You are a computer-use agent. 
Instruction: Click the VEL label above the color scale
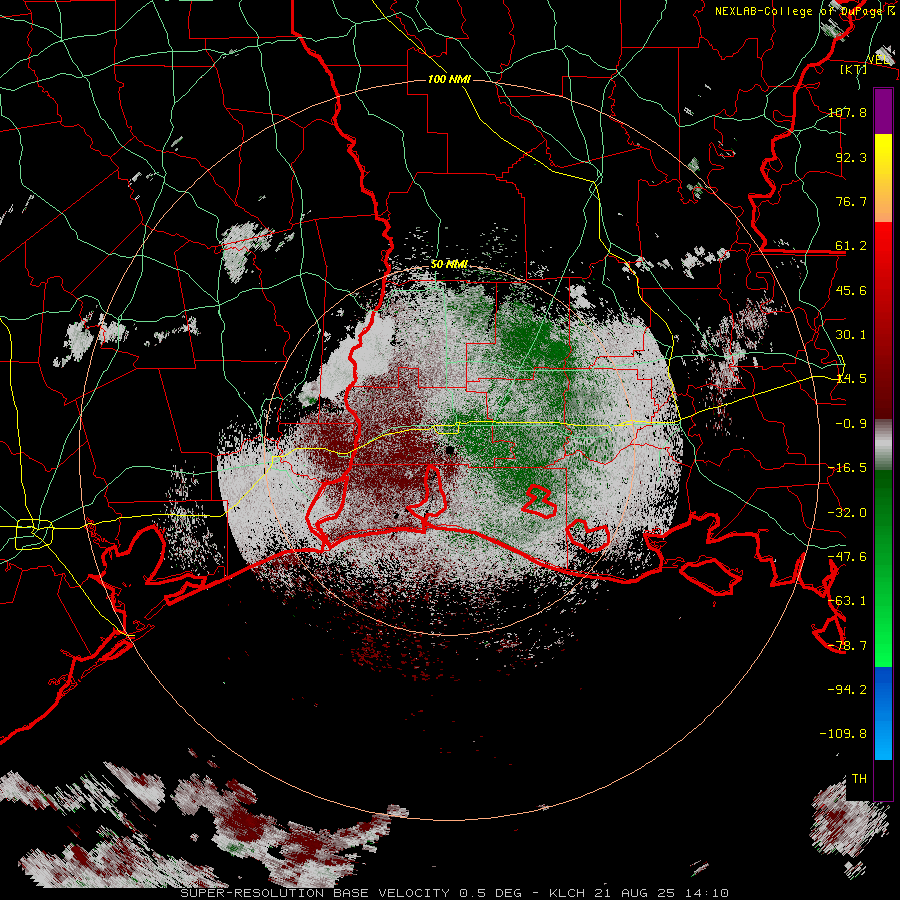878,59
